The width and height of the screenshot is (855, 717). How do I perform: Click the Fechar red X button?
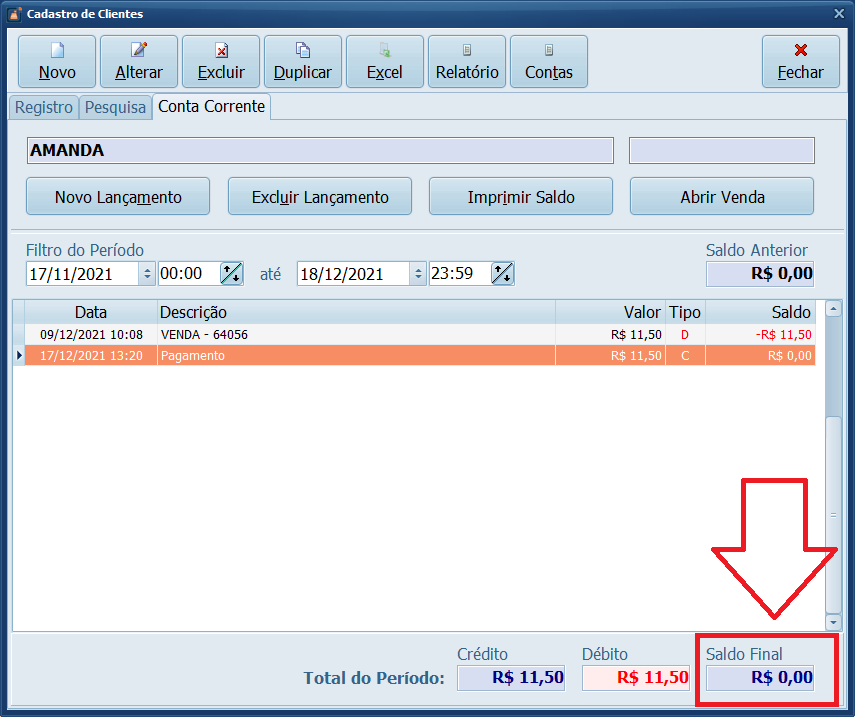(x=800, y=62)
